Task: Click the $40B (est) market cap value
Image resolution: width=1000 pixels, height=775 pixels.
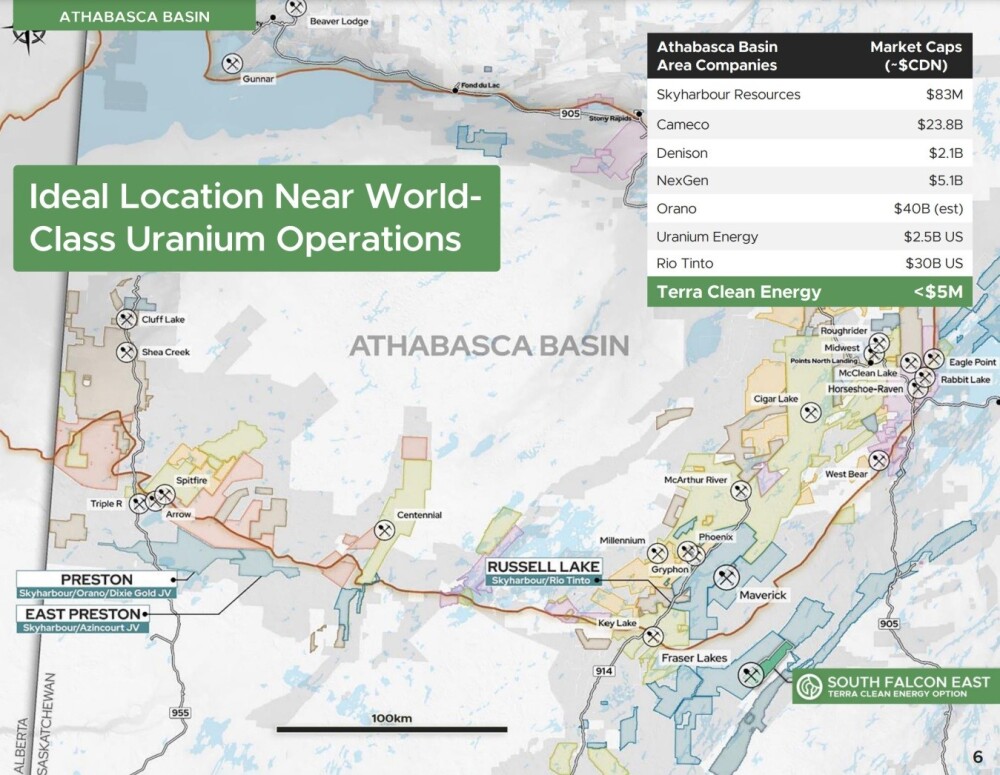Action: click(928, 209)
